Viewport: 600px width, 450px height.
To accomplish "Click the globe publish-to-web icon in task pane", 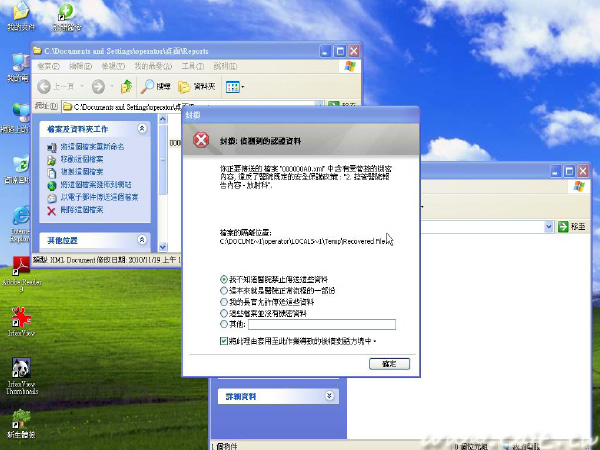I will point(51,185).
